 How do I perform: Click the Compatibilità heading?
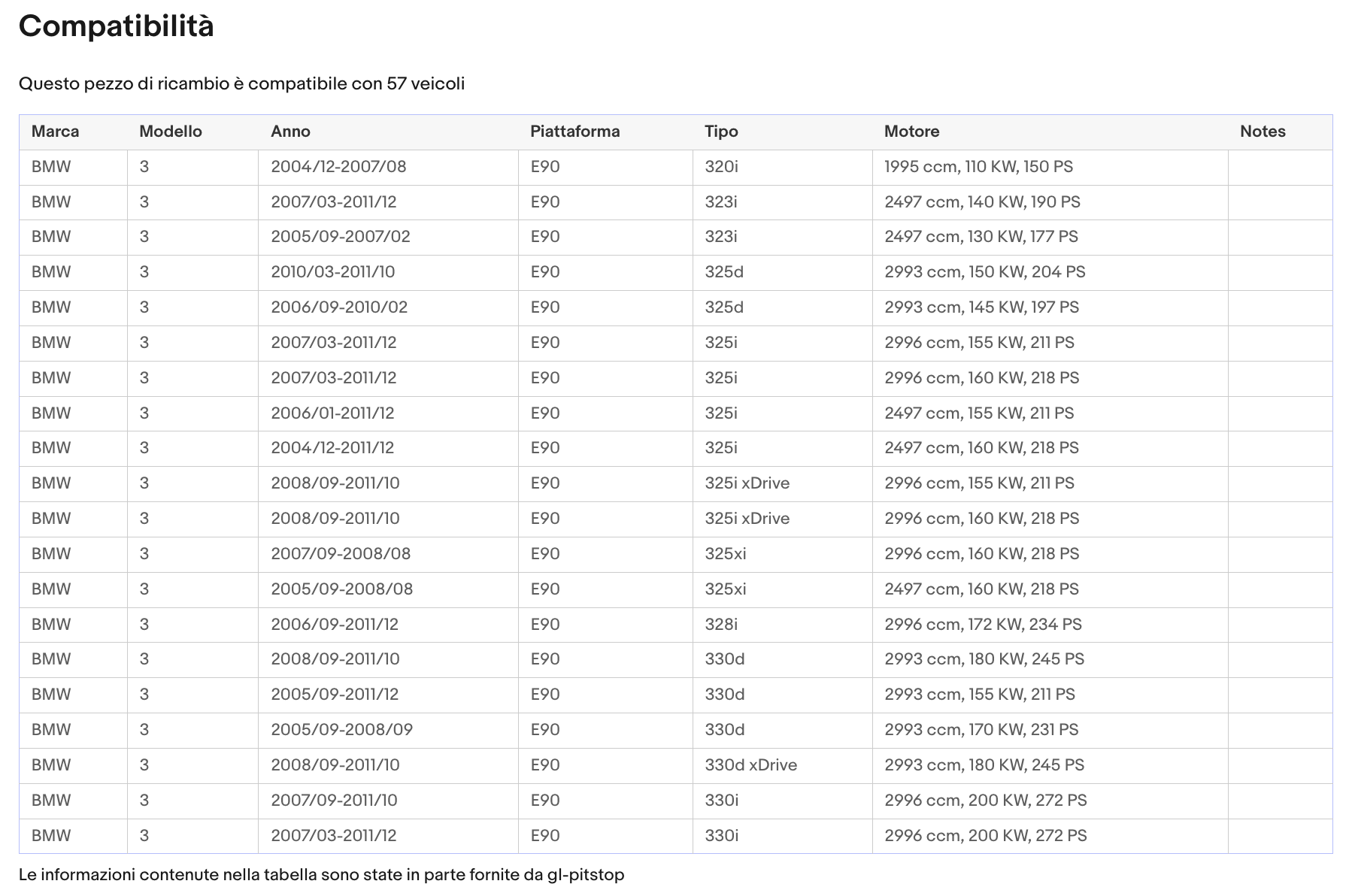[117, 26]
